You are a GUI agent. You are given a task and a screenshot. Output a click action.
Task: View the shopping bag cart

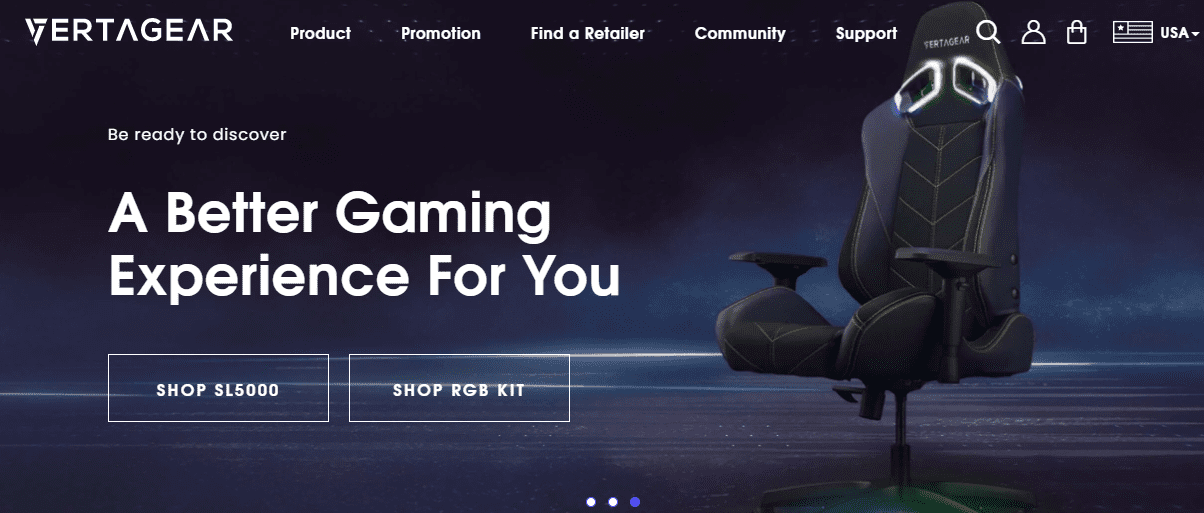pyautogui.click(x=1076, y=32)
